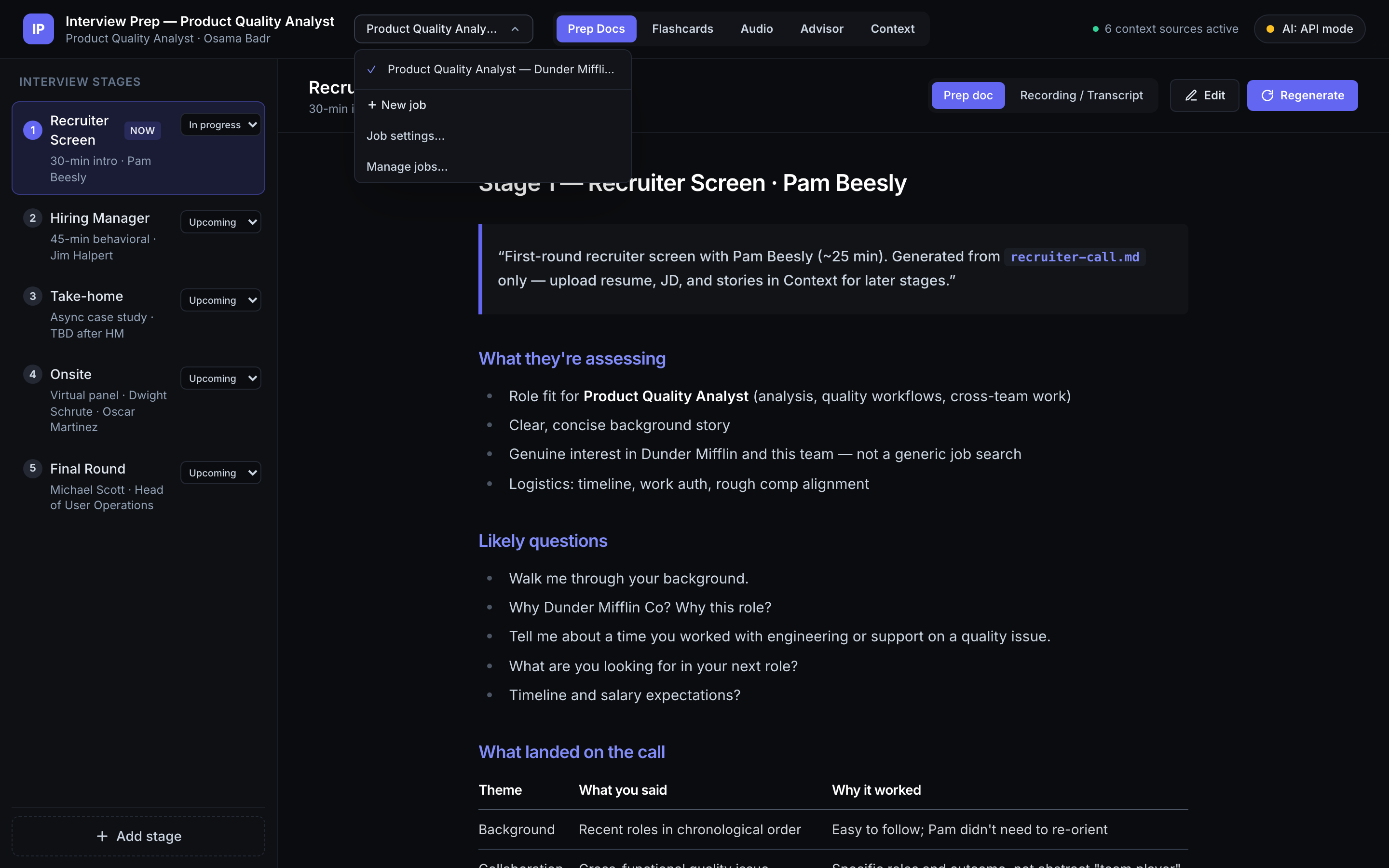1389x868 pixels.
Task: Select the Final Round stage
Action: (138, 486)
